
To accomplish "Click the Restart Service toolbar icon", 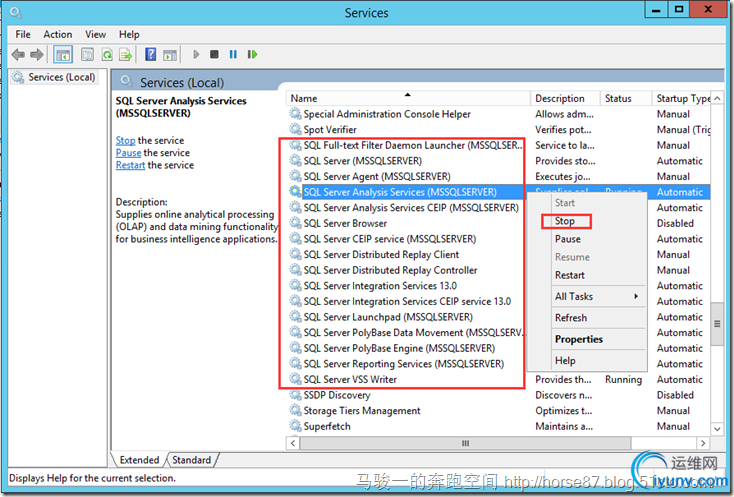I will point(252,54).
